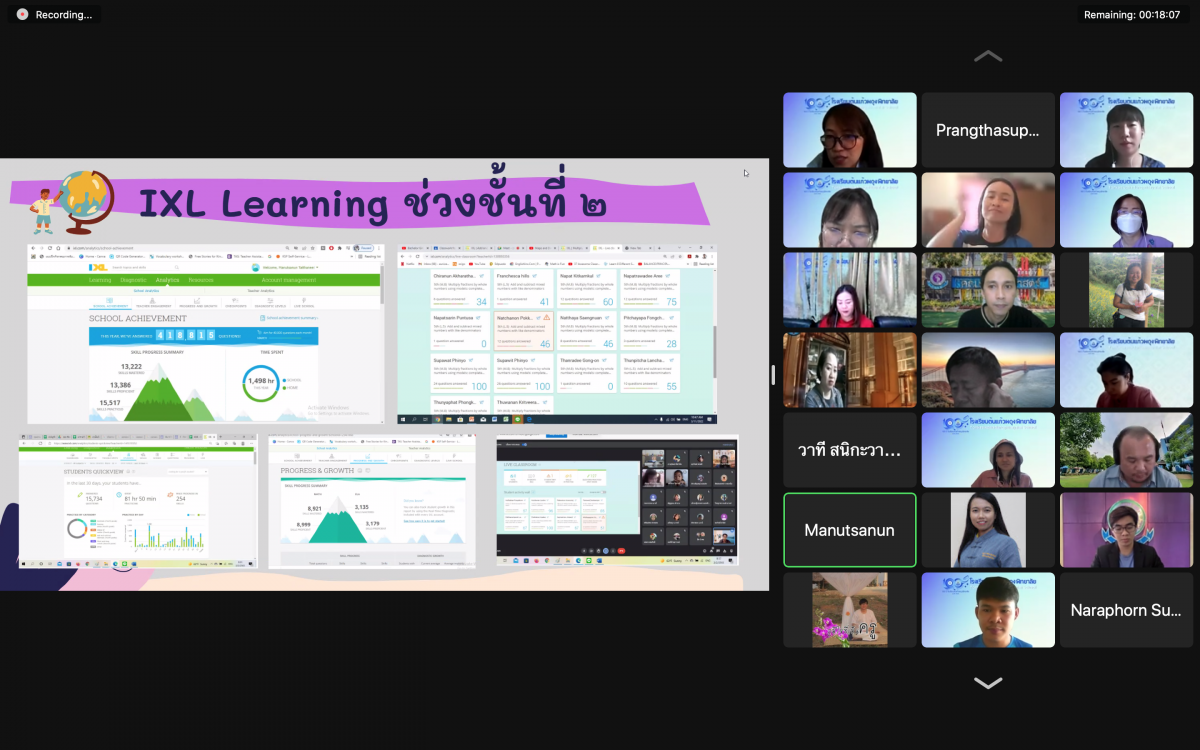1200x750 pixels.
Task: Open the School achievement summary link
Action: tap(290, 317)
